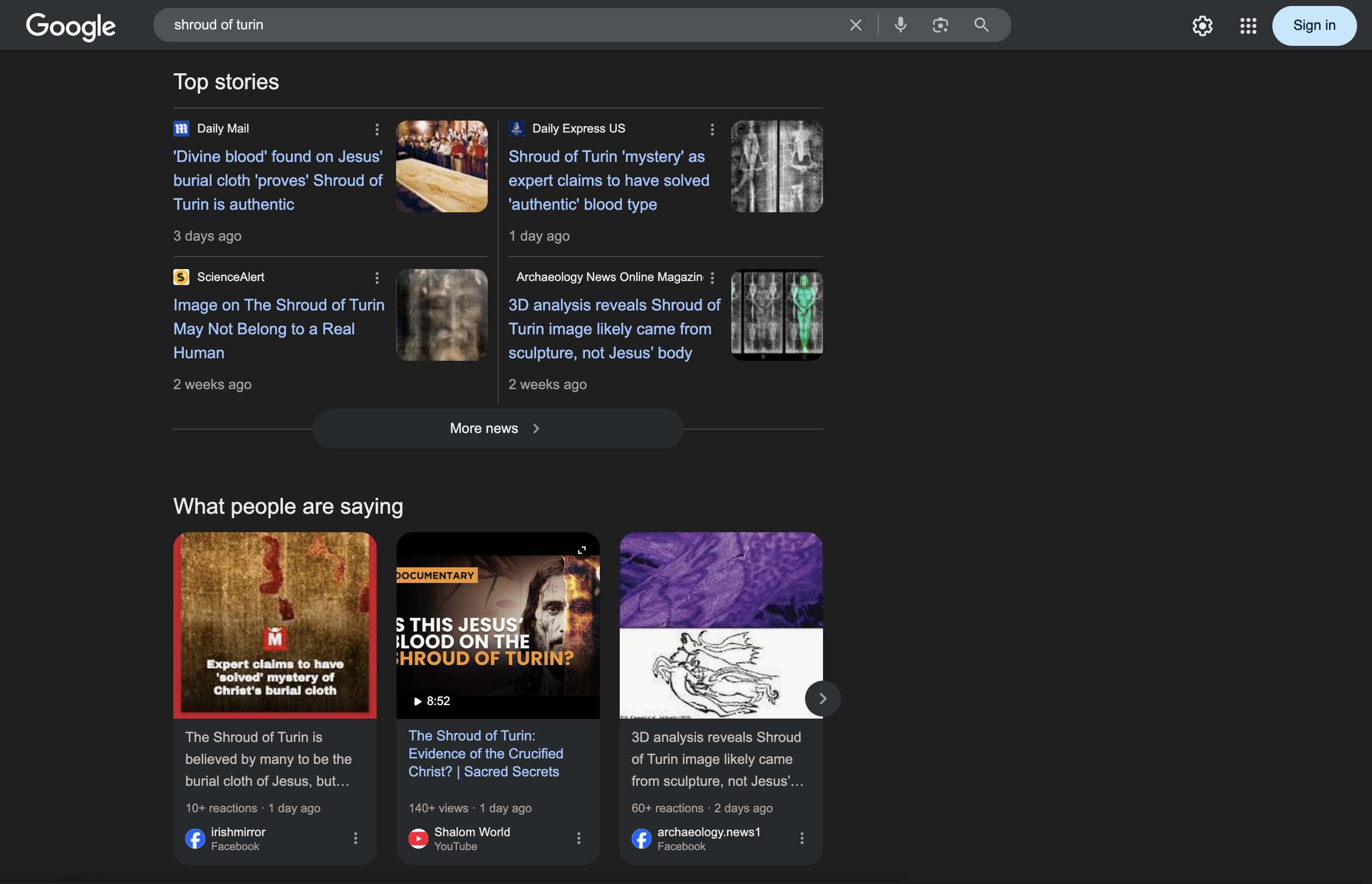The width and height of the screenshot is (1372, 884).
Task: Click the magnifying glass search icon
Action: pos(981,25)
